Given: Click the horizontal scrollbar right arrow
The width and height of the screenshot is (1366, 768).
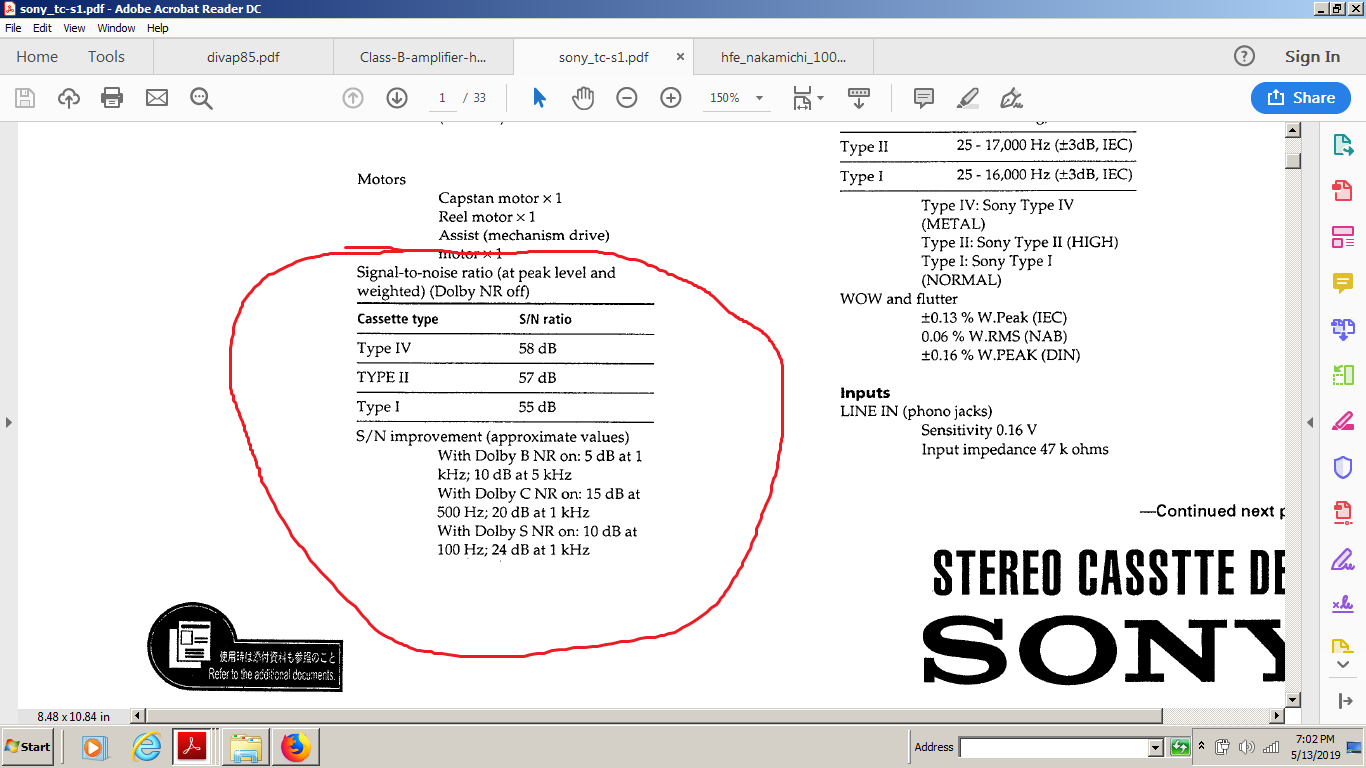Looking at the screenshot, I should 1278,716.
